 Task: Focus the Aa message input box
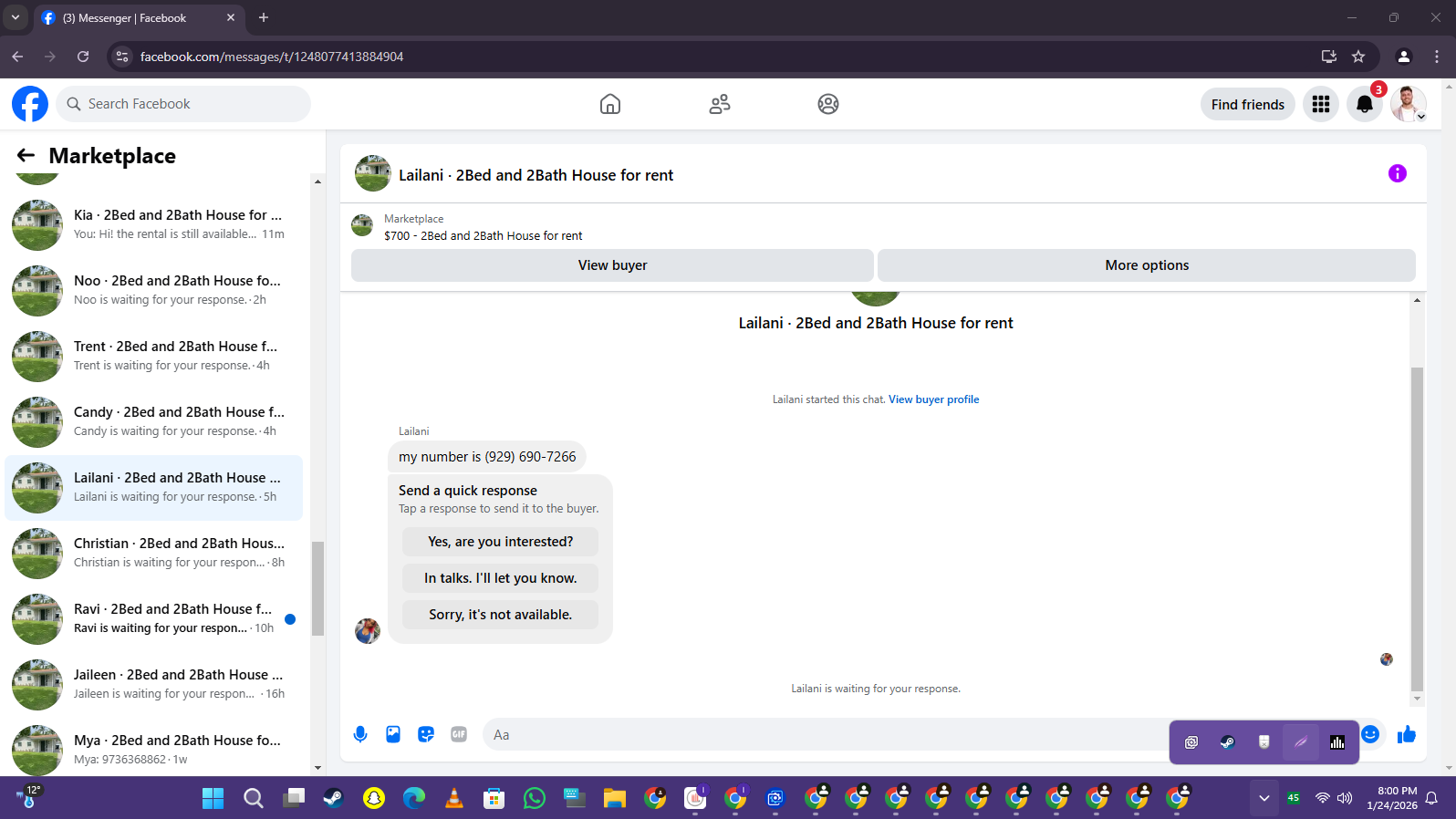point(824,734)
